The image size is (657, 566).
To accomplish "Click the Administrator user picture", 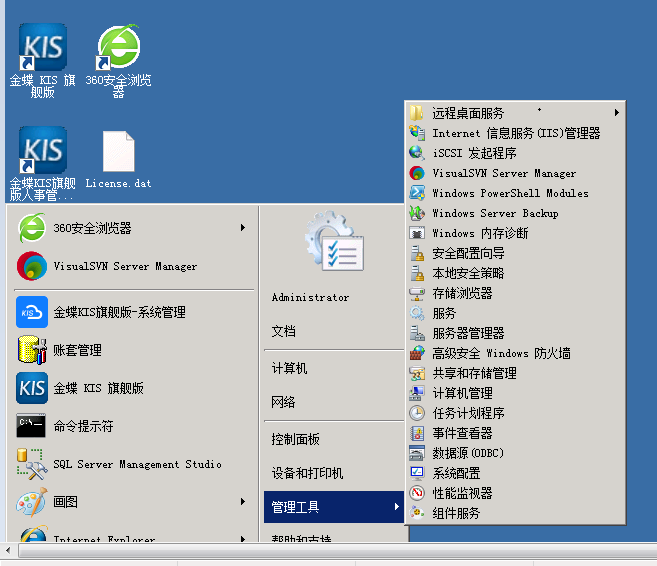I will click(x=335, y=241).
